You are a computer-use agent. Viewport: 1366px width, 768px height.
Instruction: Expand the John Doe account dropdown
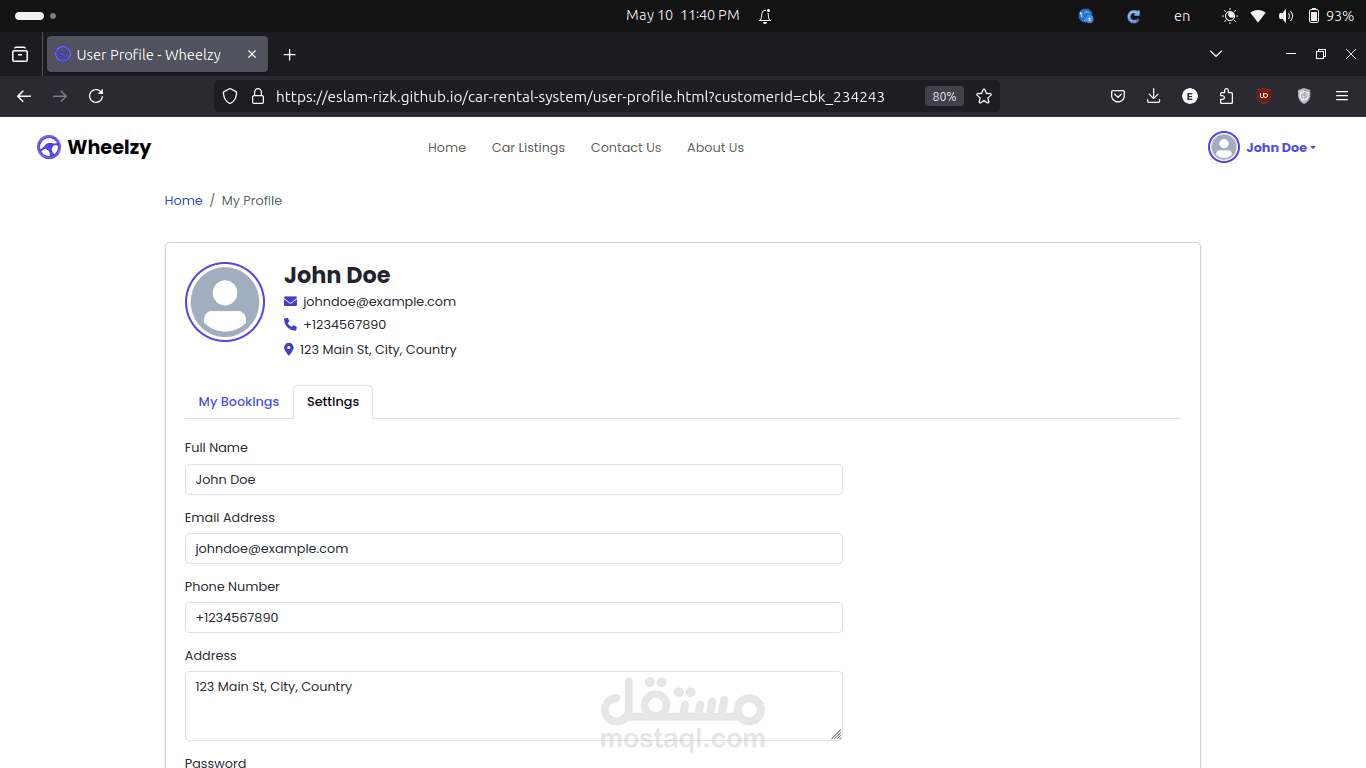tap(1263, 147)
